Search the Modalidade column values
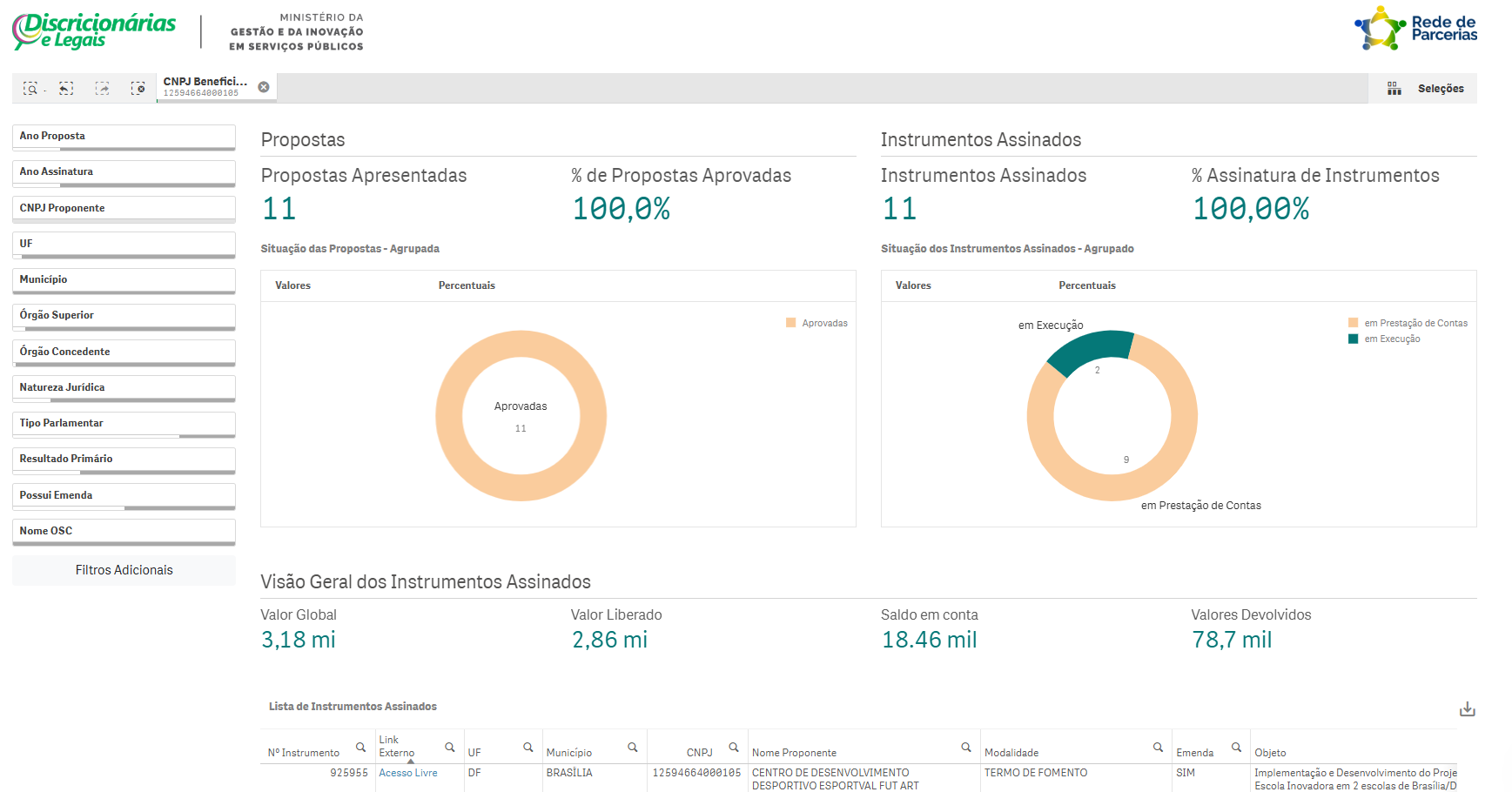This screenshot has height=792, width=1512. 1158,748
